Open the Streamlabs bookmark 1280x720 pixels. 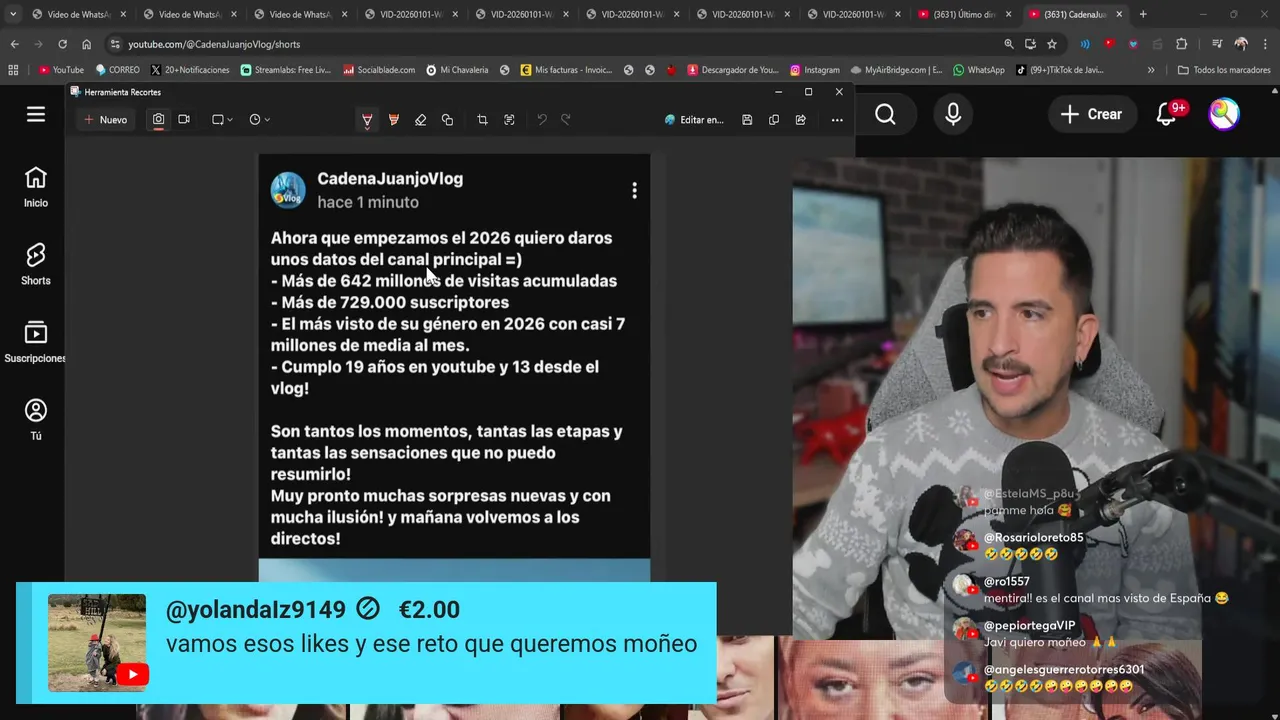285,70
